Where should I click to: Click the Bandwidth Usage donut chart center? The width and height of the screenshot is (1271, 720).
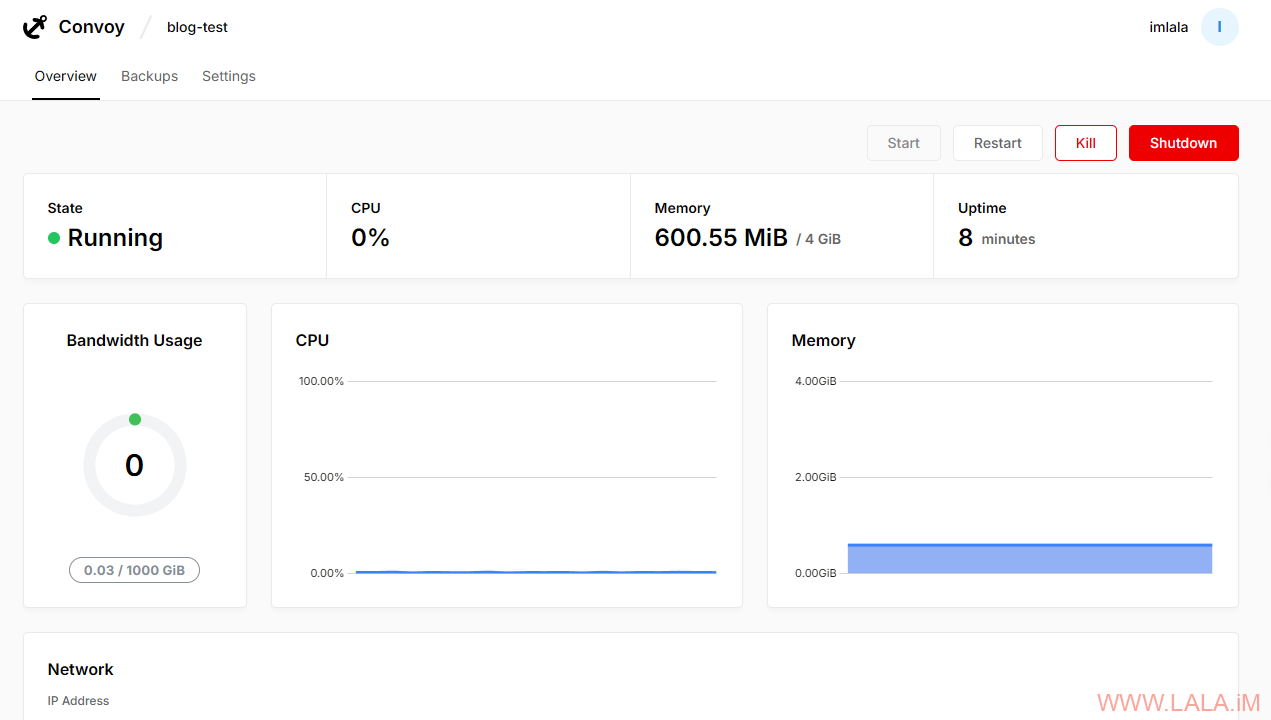(134, 465)
